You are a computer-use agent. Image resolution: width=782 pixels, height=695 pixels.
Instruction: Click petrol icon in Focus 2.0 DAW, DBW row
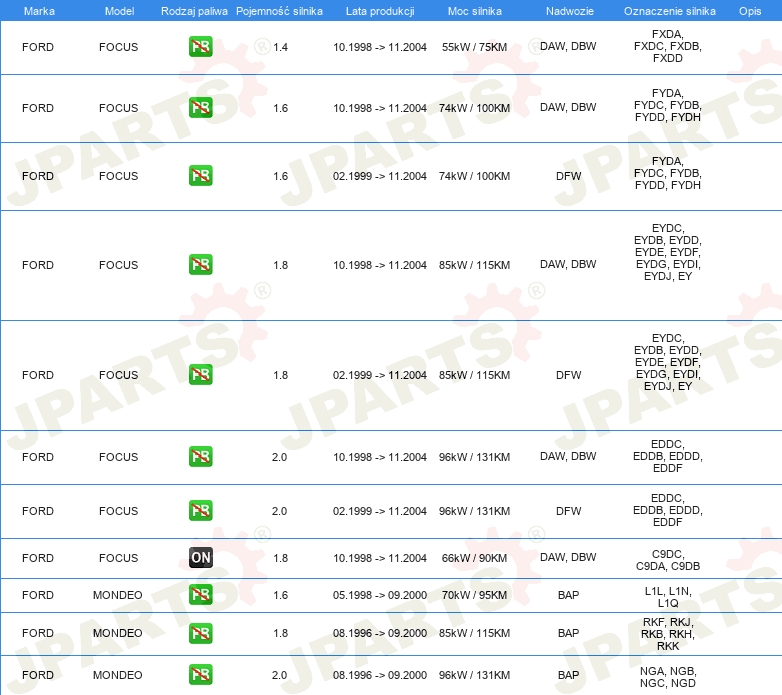(200, 456)
